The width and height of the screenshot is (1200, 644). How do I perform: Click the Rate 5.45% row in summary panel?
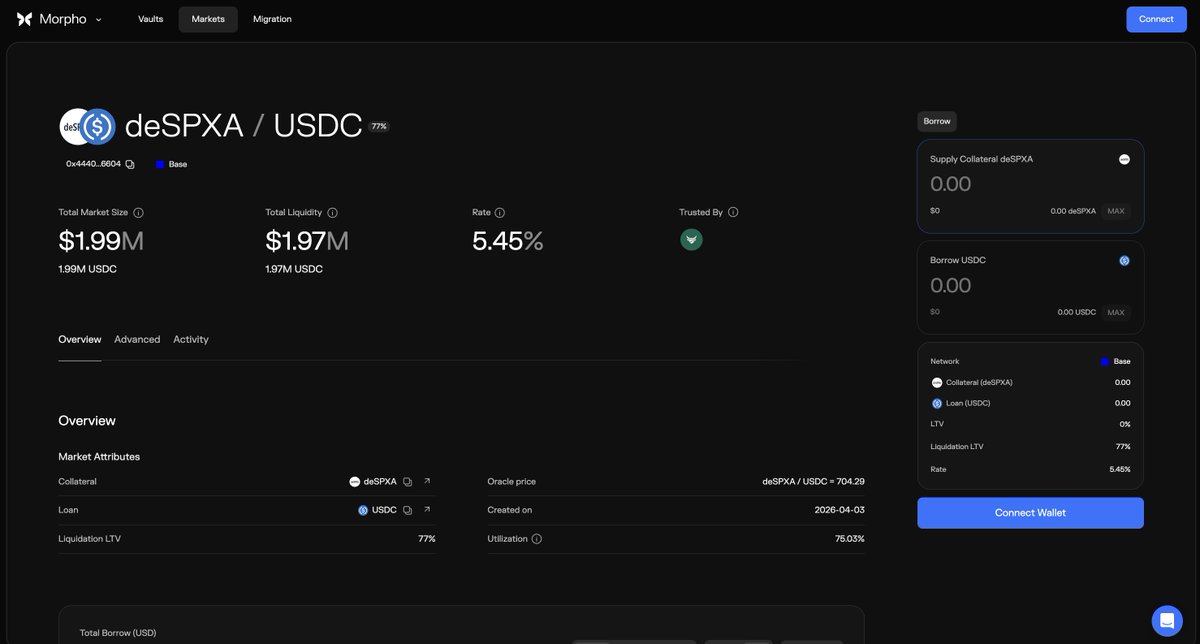tap(1030, 469)
